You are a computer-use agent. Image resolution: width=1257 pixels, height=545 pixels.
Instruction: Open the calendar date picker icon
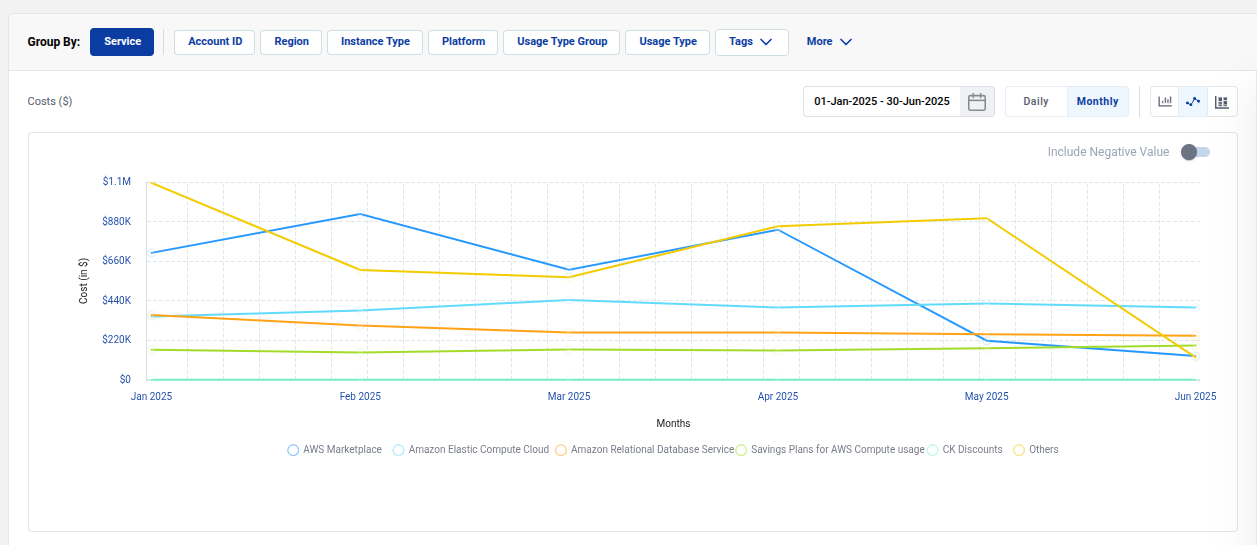coord(977,102)
